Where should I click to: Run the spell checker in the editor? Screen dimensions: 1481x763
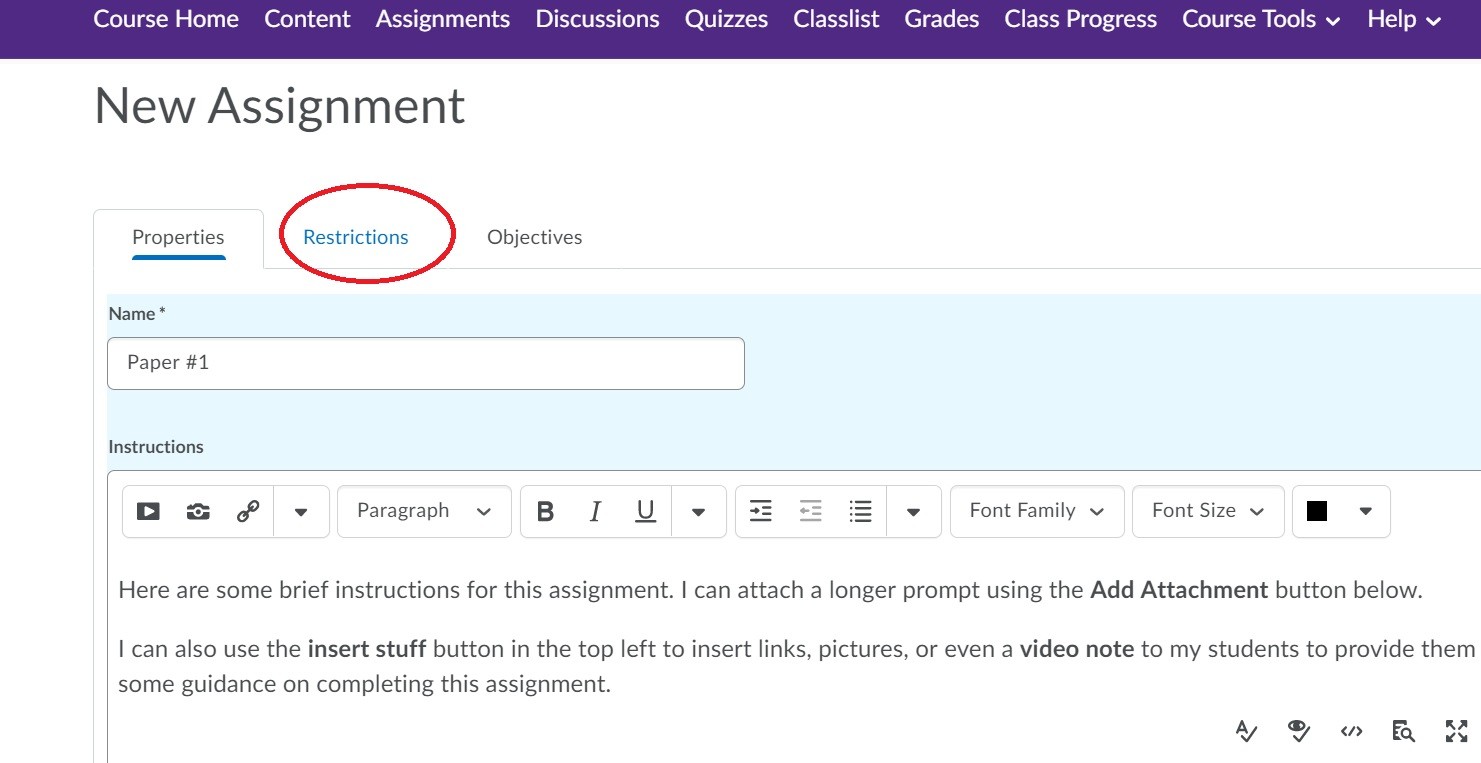[1246, 731]
